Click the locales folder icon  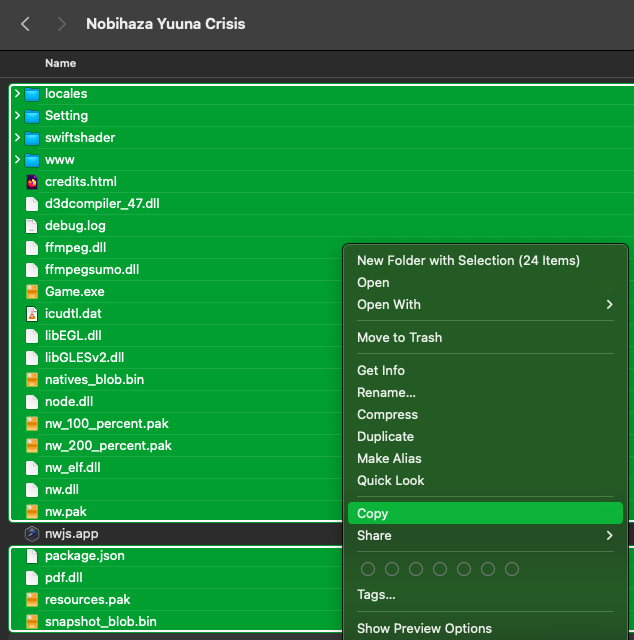[32, 94]
